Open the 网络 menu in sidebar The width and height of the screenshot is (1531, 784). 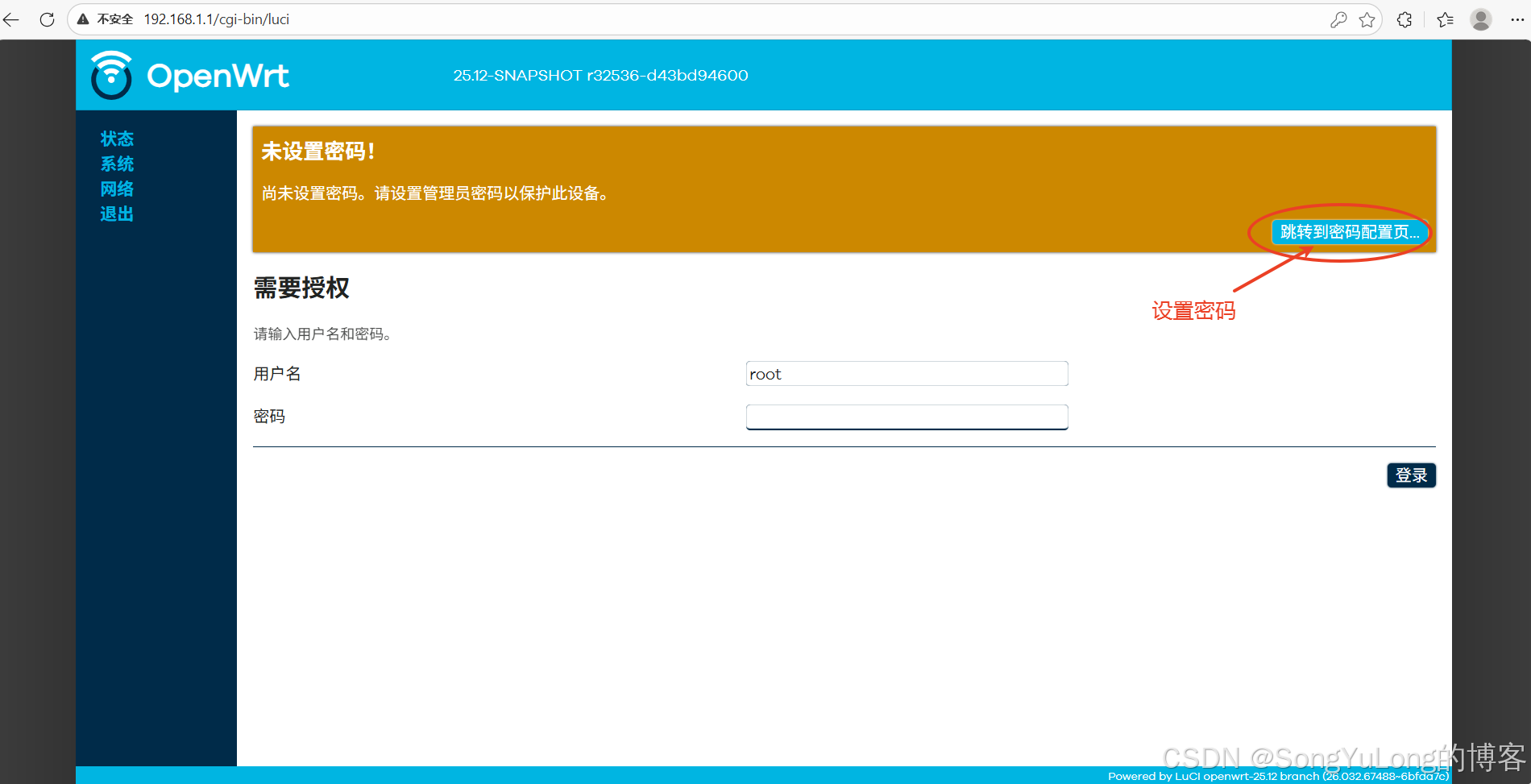click(x=117, y=189)
